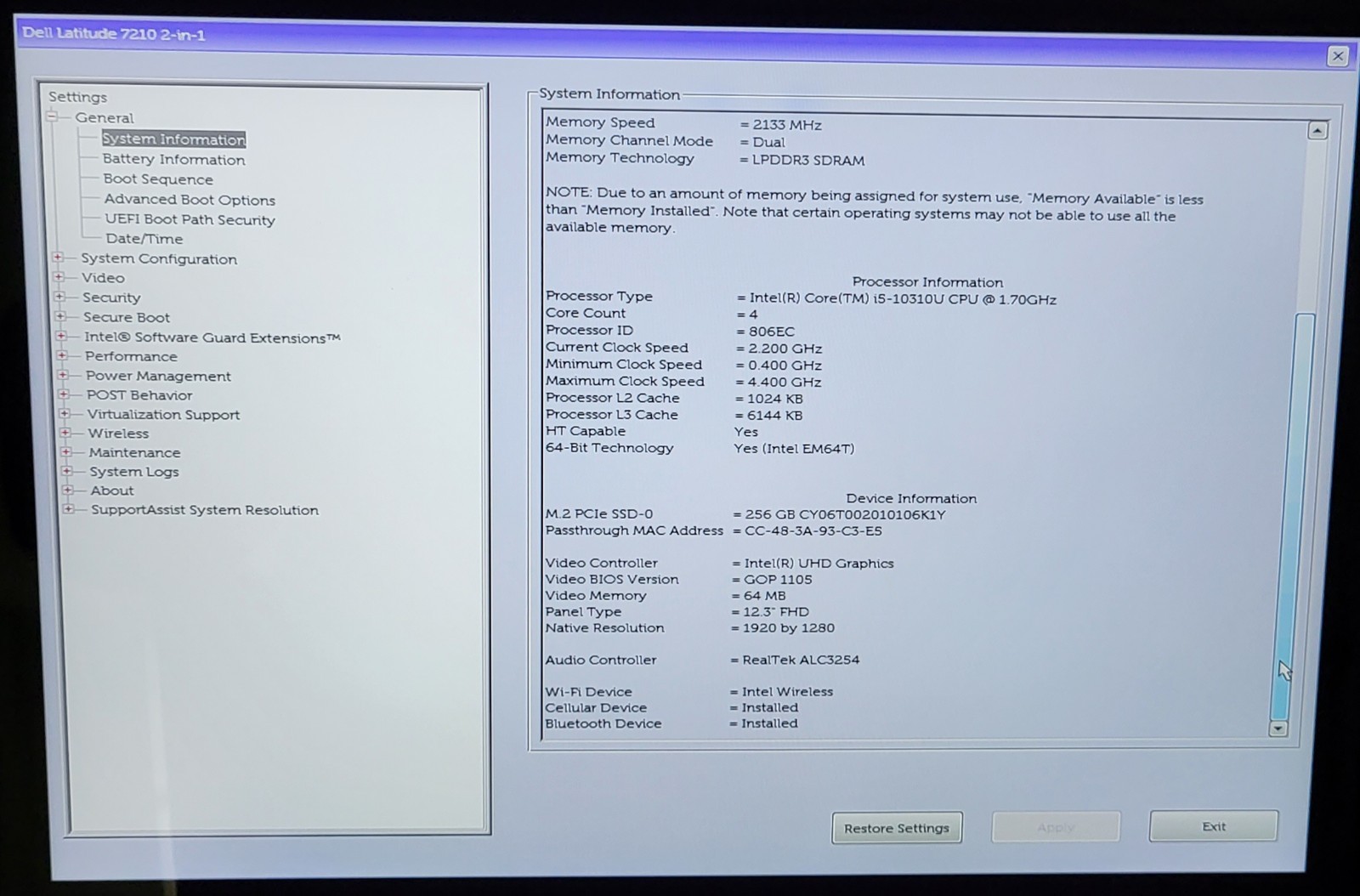Select the About category label
Image resolution: width=1360 pixels, height=896 pixels.
point(112,491)
